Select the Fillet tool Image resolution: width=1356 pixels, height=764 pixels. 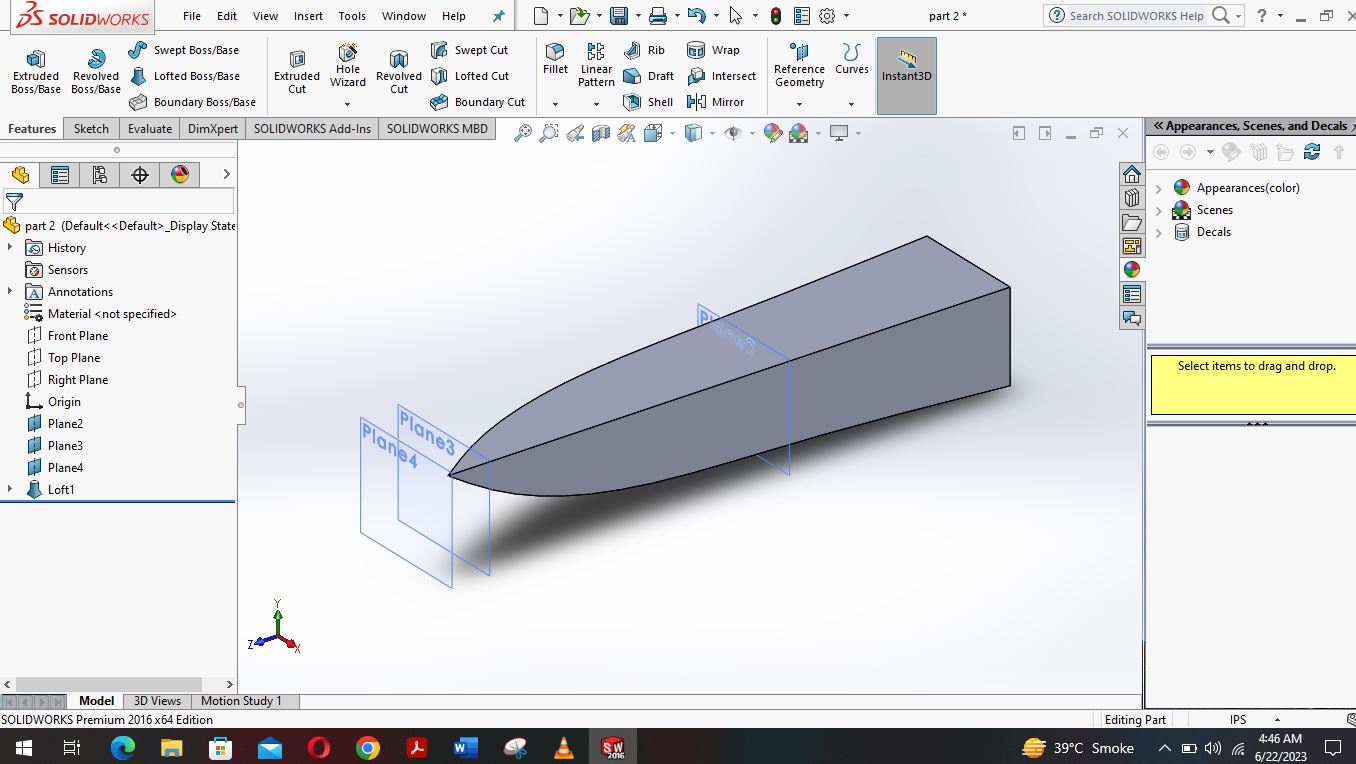[x=555, y=59]
